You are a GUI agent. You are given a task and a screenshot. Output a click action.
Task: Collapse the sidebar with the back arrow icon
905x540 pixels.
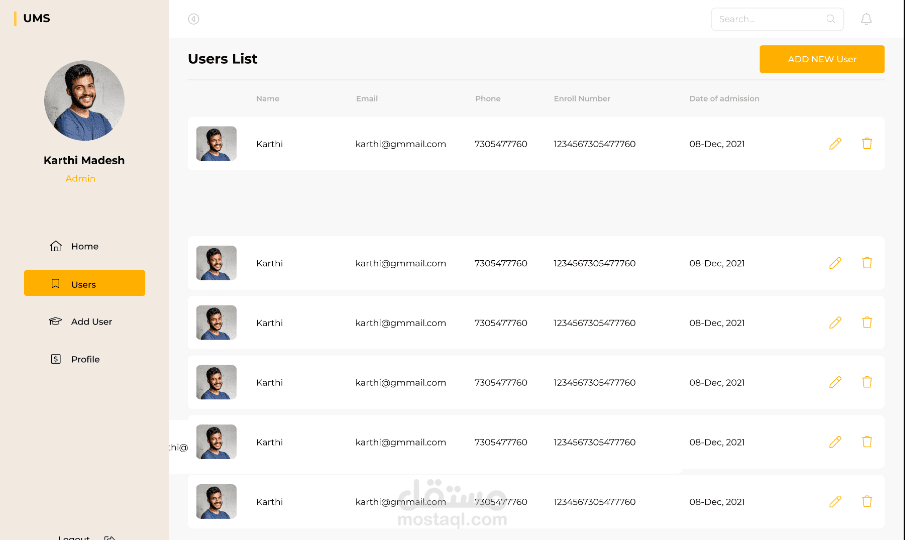point(193,19)
